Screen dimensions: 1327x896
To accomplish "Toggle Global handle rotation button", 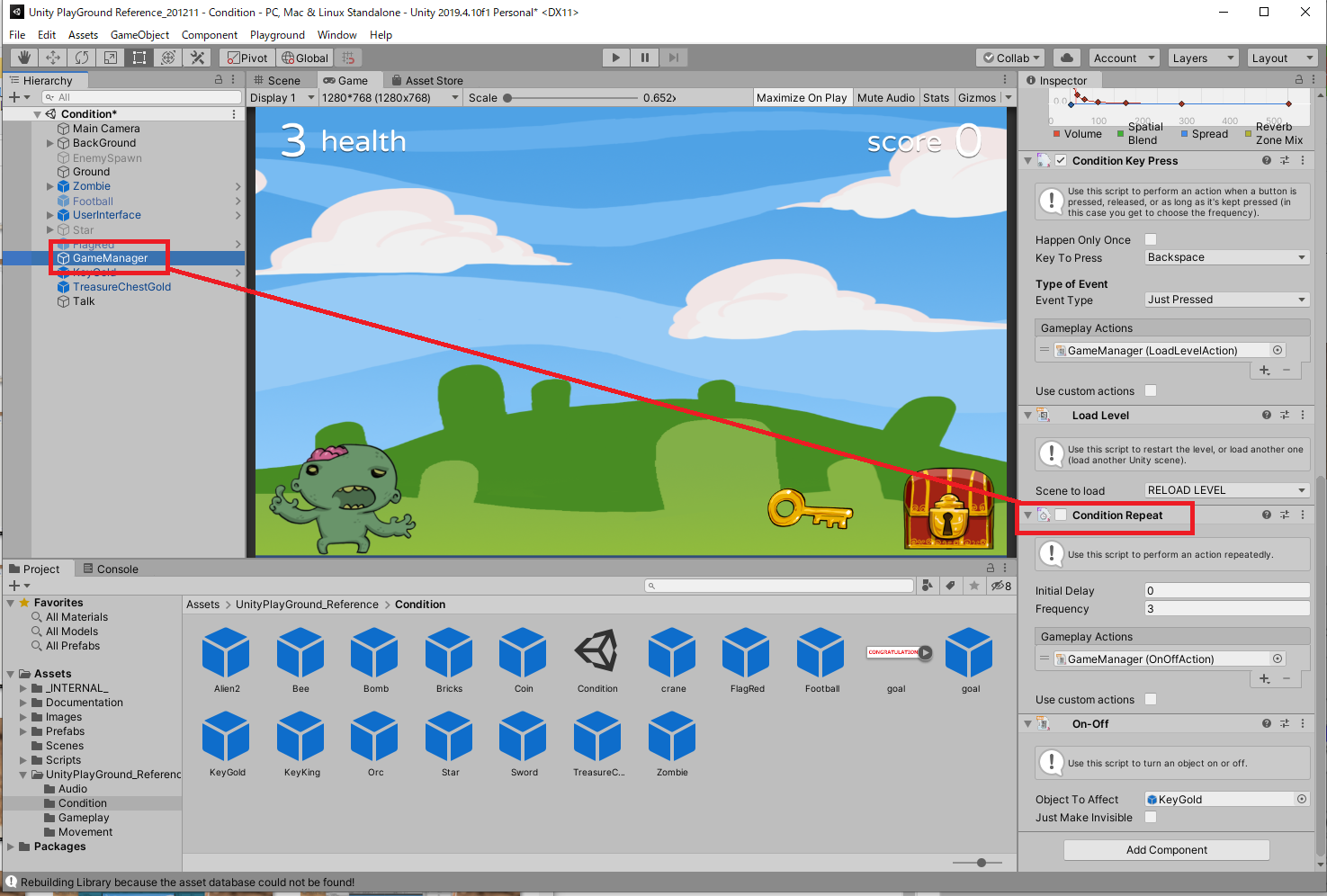I will [x=305, y=58].
